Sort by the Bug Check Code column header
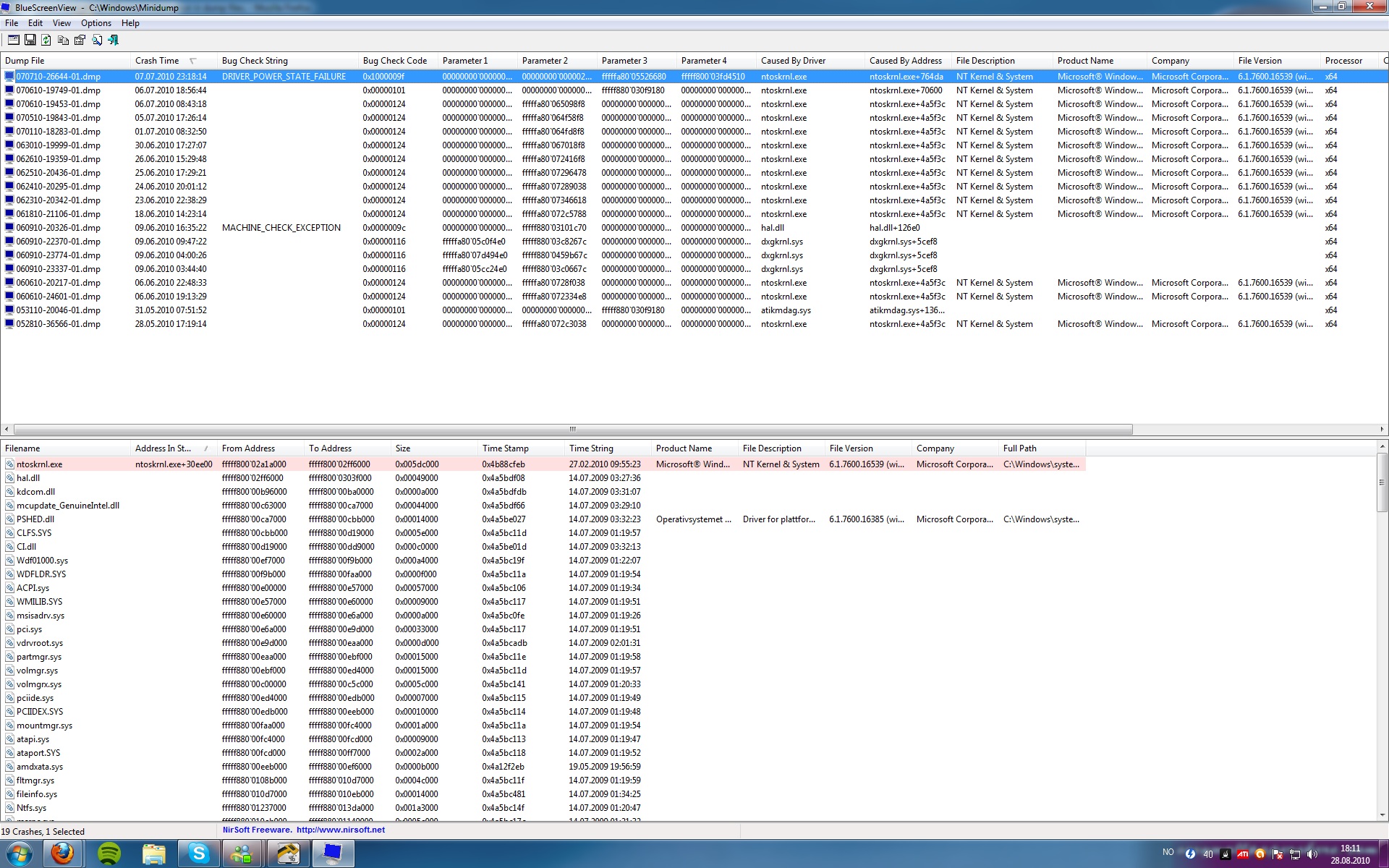This screenshot has width=1389, height=868. 398,61
